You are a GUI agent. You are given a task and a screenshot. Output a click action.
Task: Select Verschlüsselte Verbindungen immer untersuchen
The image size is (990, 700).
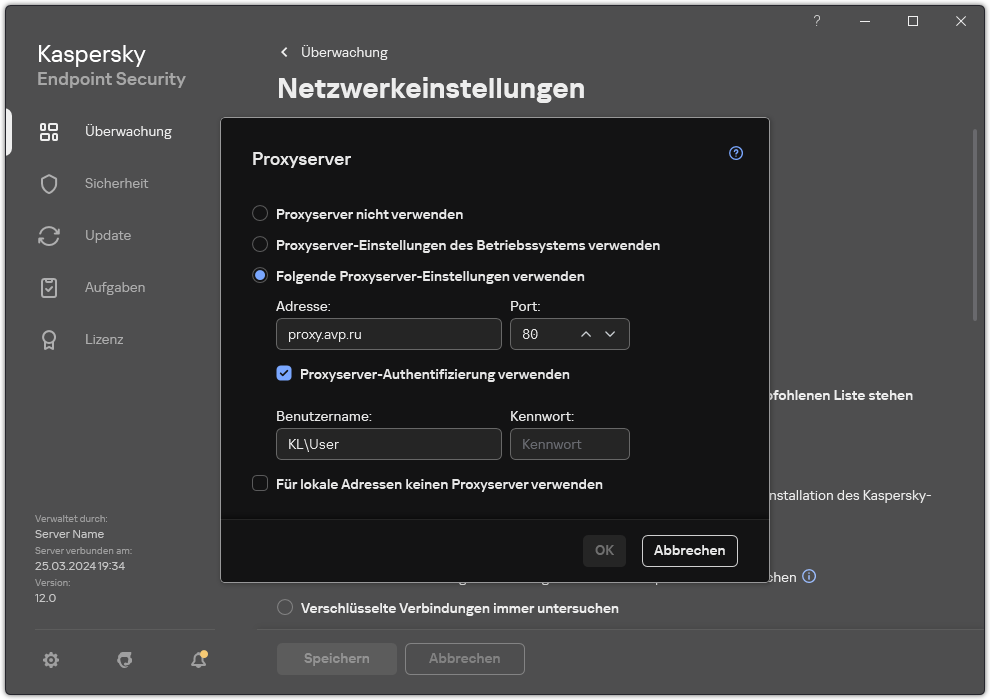[285, 608]
